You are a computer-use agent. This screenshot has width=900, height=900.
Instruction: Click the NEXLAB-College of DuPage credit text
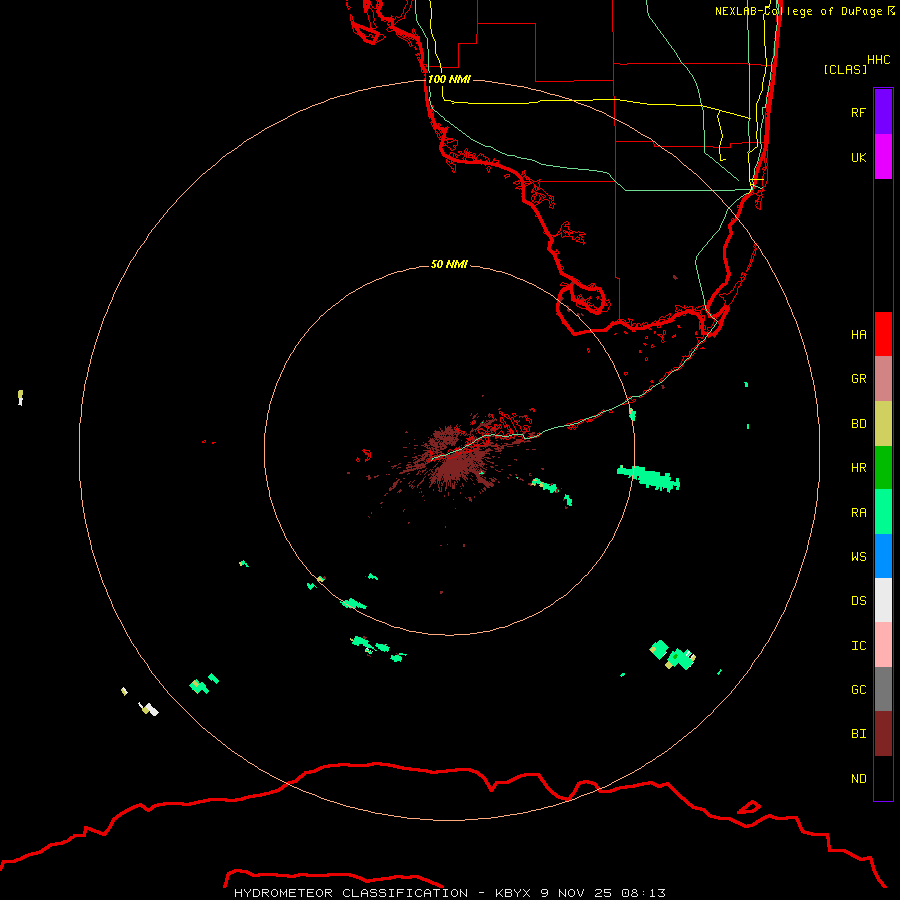click(804, 11)
